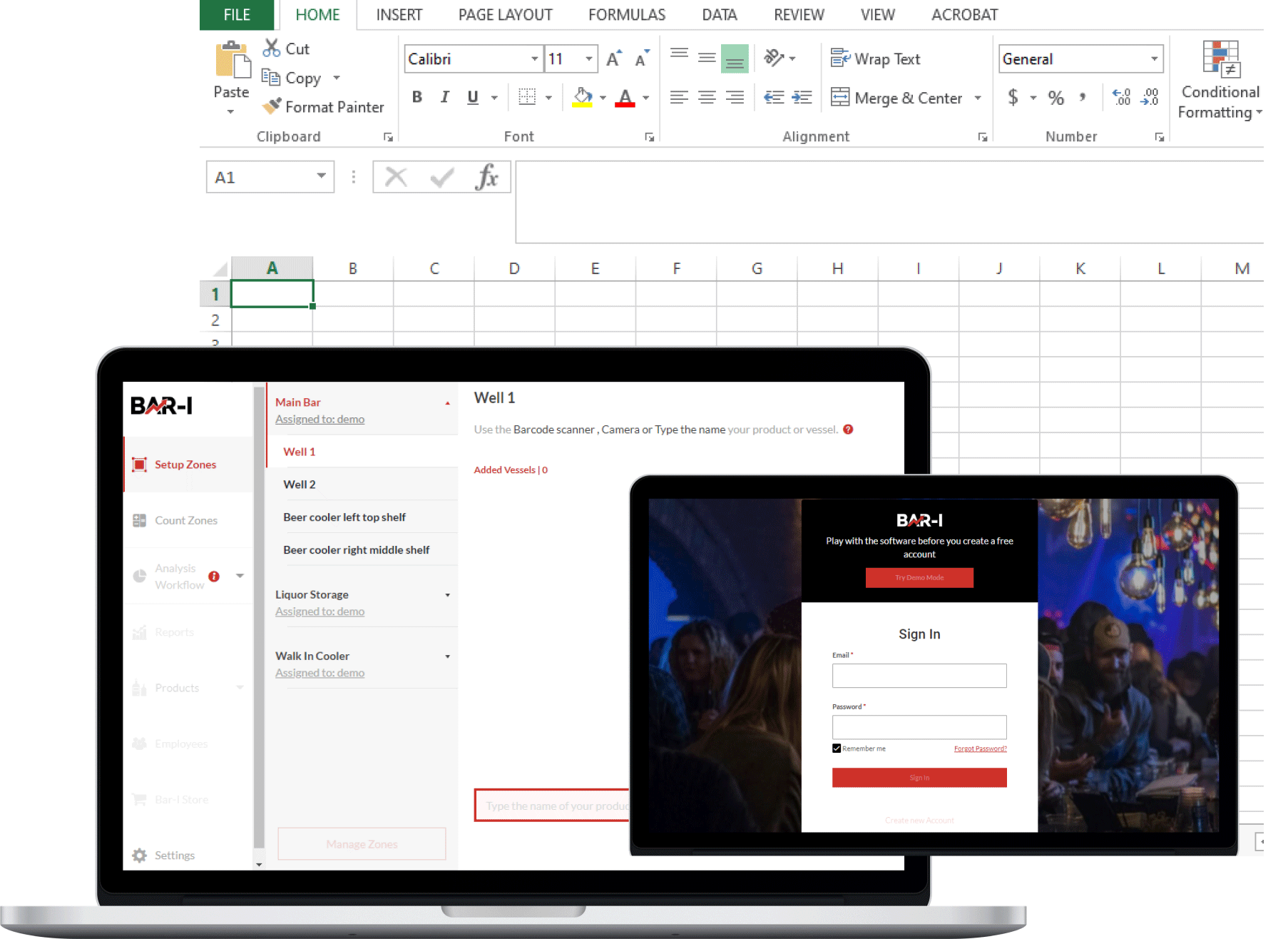Viewport: 1288px width, 939px height.
Task: Confirm formula entry with checkmark icon
Action: pyautogui.click(x=442, y=177)
